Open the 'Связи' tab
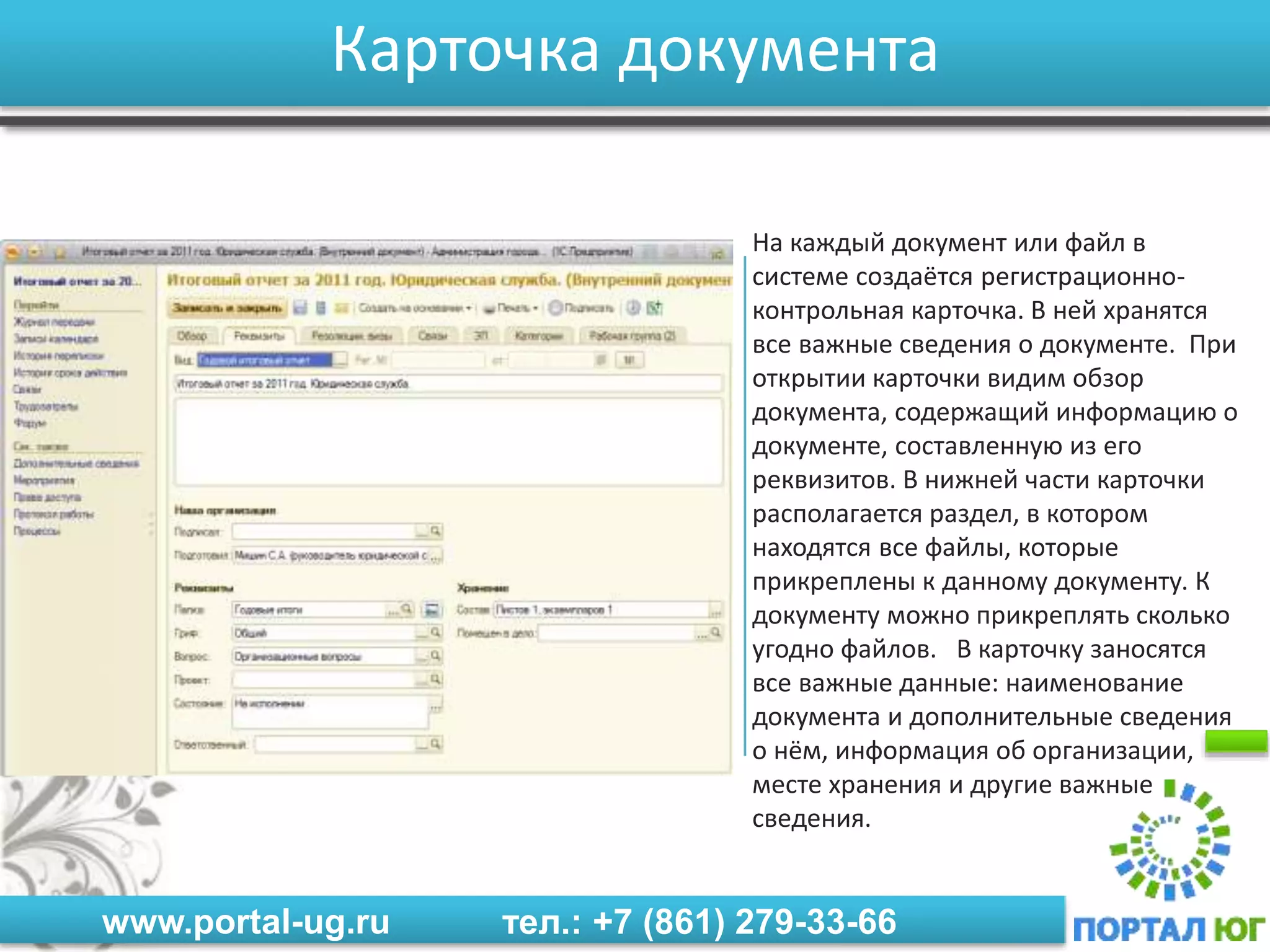Screen dimensions: 1270x952 pyautogui.click(x=433, y=336)
